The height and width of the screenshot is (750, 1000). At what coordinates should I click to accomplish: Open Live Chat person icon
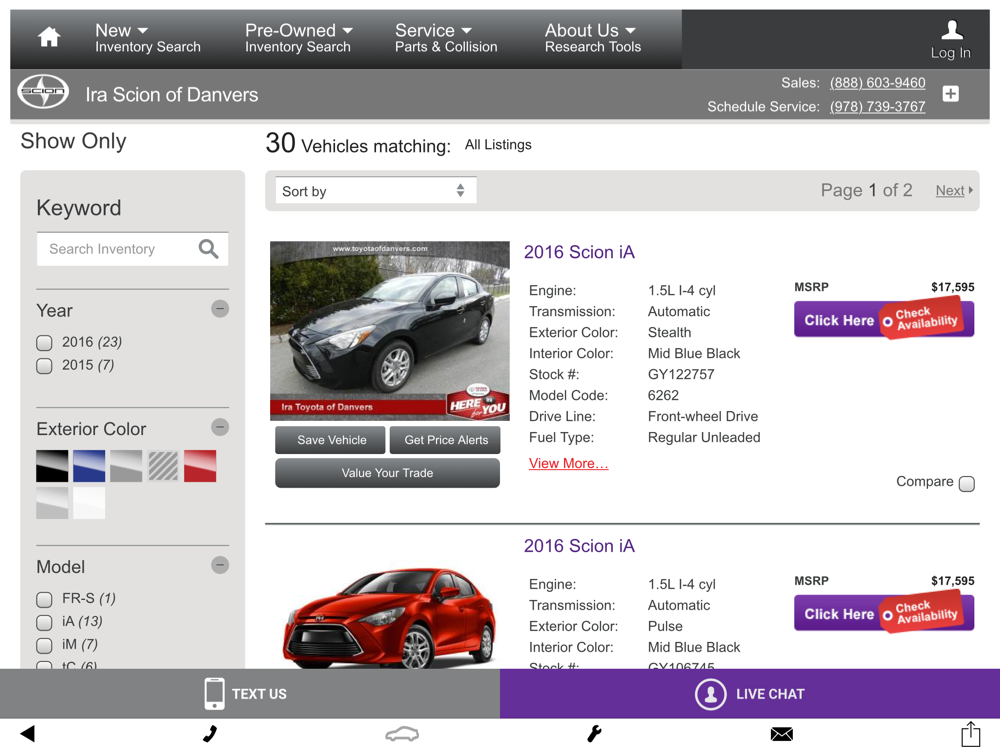pos(710,694)
